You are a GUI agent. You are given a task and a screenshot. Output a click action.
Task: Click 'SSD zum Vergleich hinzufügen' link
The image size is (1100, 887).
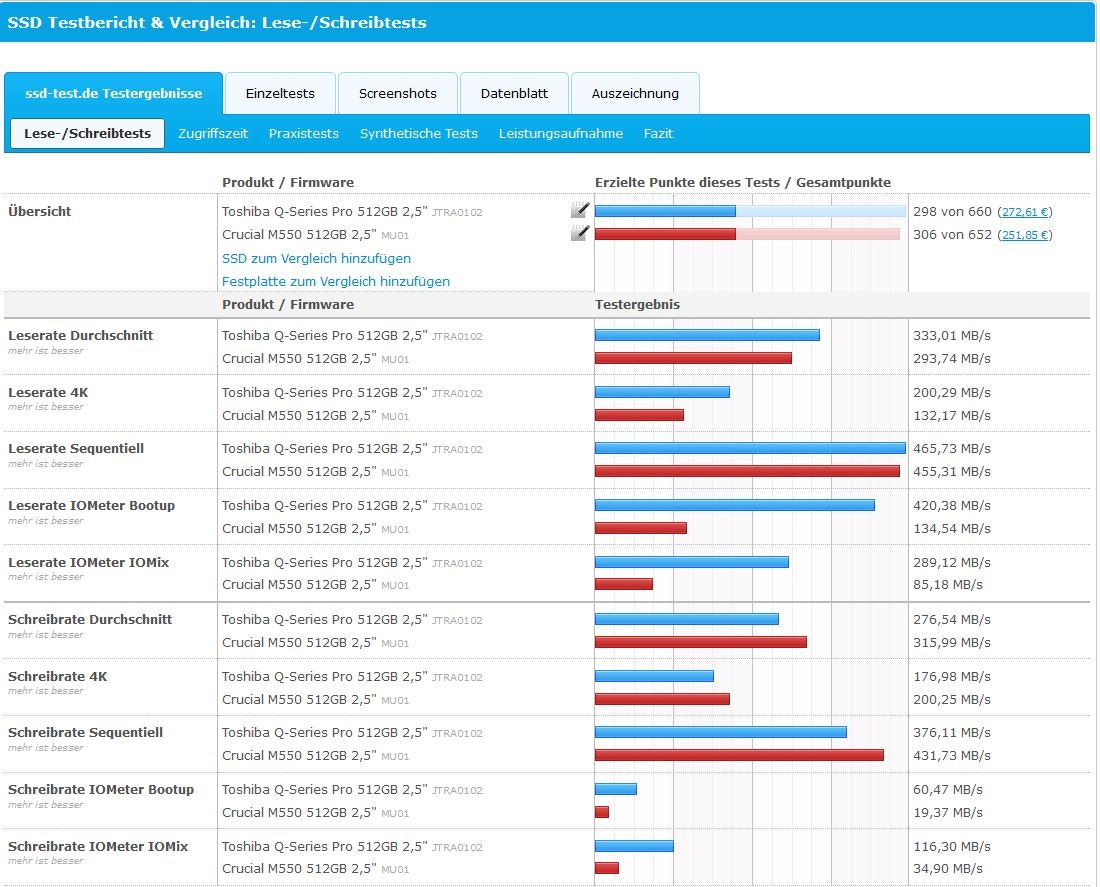tap(316, 258)
